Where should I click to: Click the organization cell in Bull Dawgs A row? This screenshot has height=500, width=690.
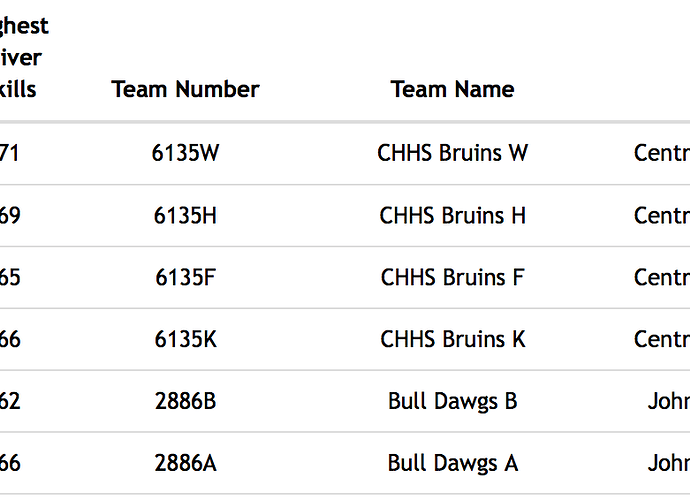tap(668, 463)
